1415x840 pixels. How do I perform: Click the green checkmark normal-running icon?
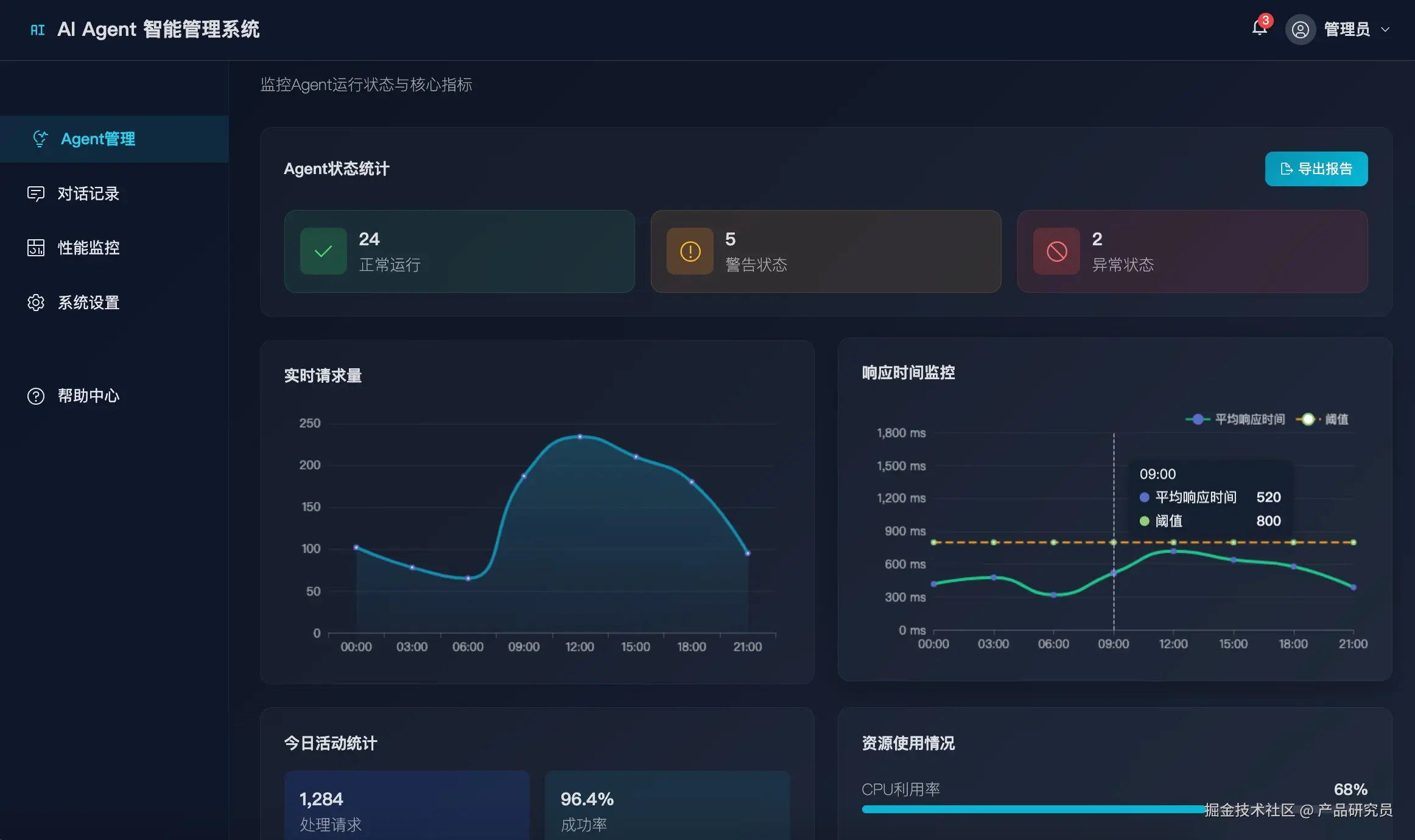point(323,251)
